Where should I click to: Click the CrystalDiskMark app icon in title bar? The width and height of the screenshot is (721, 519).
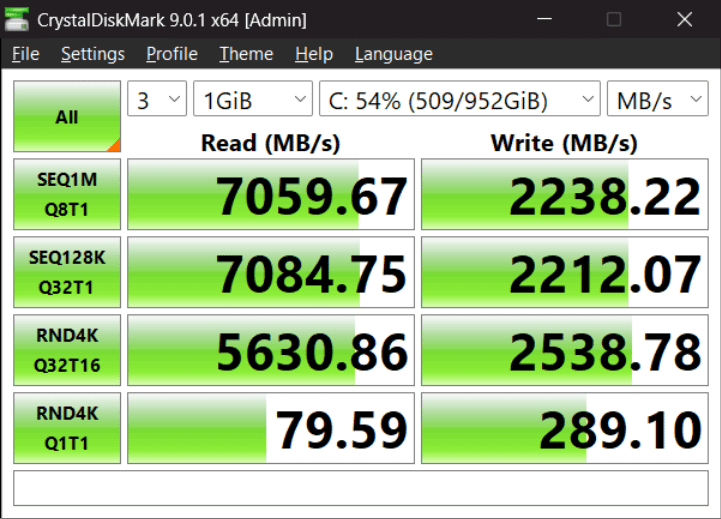click(x=17, y=19)
